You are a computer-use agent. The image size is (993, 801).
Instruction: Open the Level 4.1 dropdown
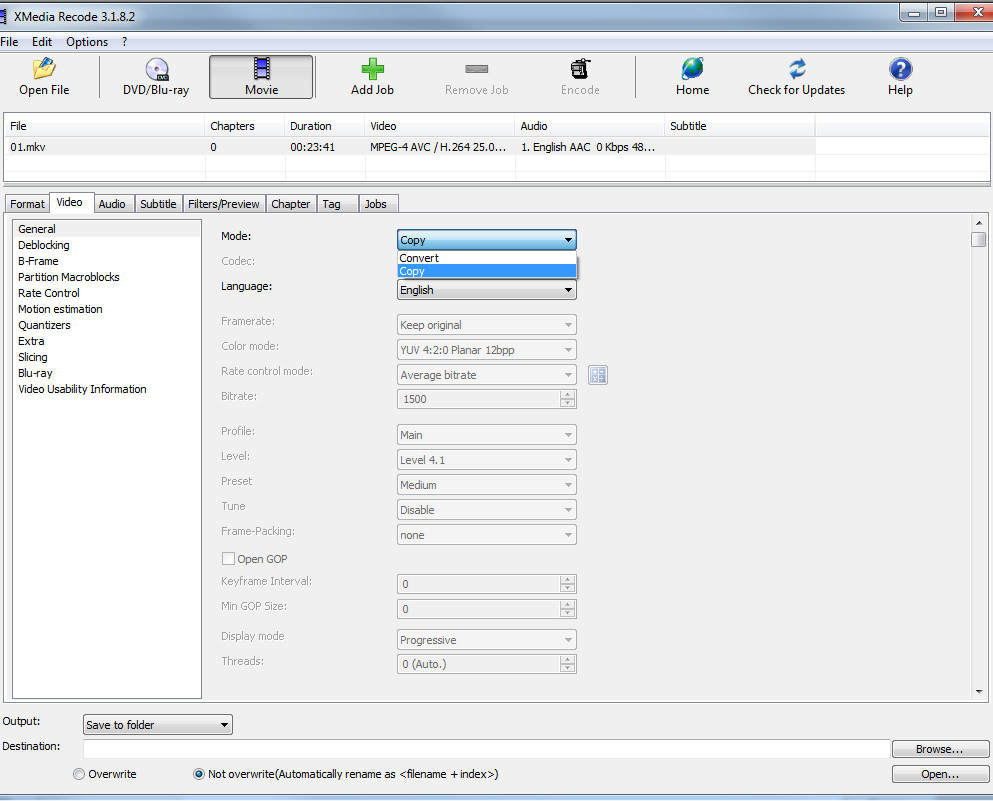coord(486,460)
